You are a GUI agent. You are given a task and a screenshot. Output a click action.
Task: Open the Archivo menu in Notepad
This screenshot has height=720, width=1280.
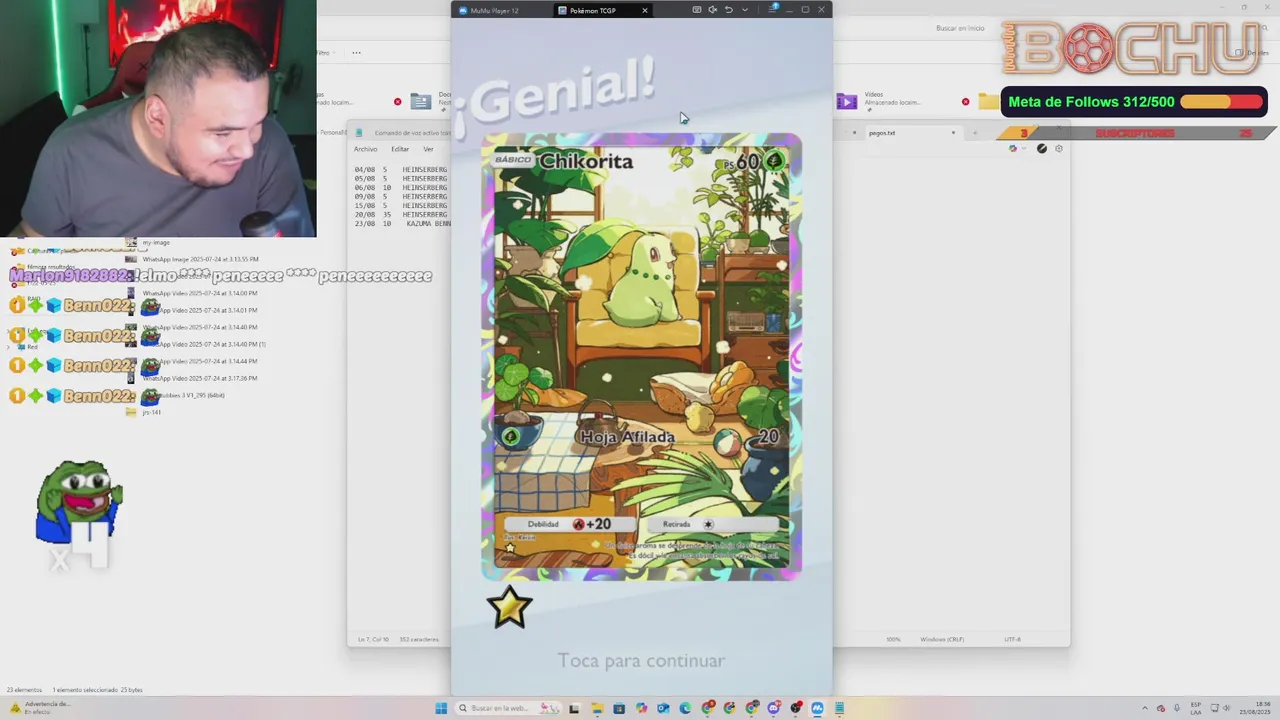tap(366, 149)
